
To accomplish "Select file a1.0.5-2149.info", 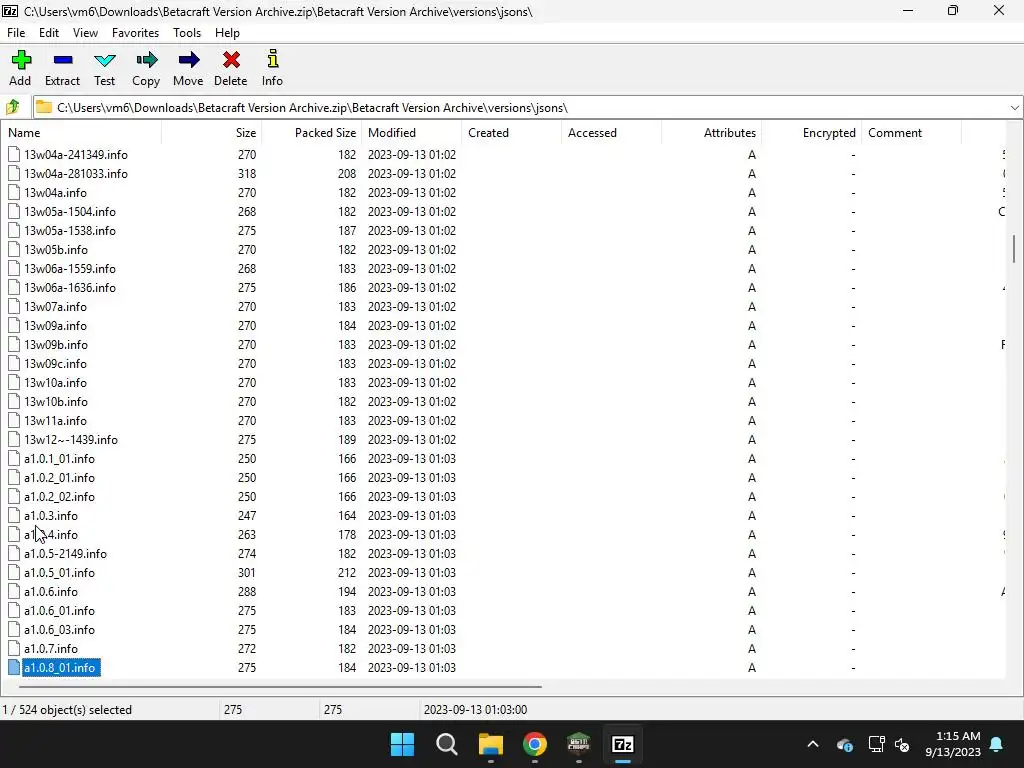I will coord(65,553).
